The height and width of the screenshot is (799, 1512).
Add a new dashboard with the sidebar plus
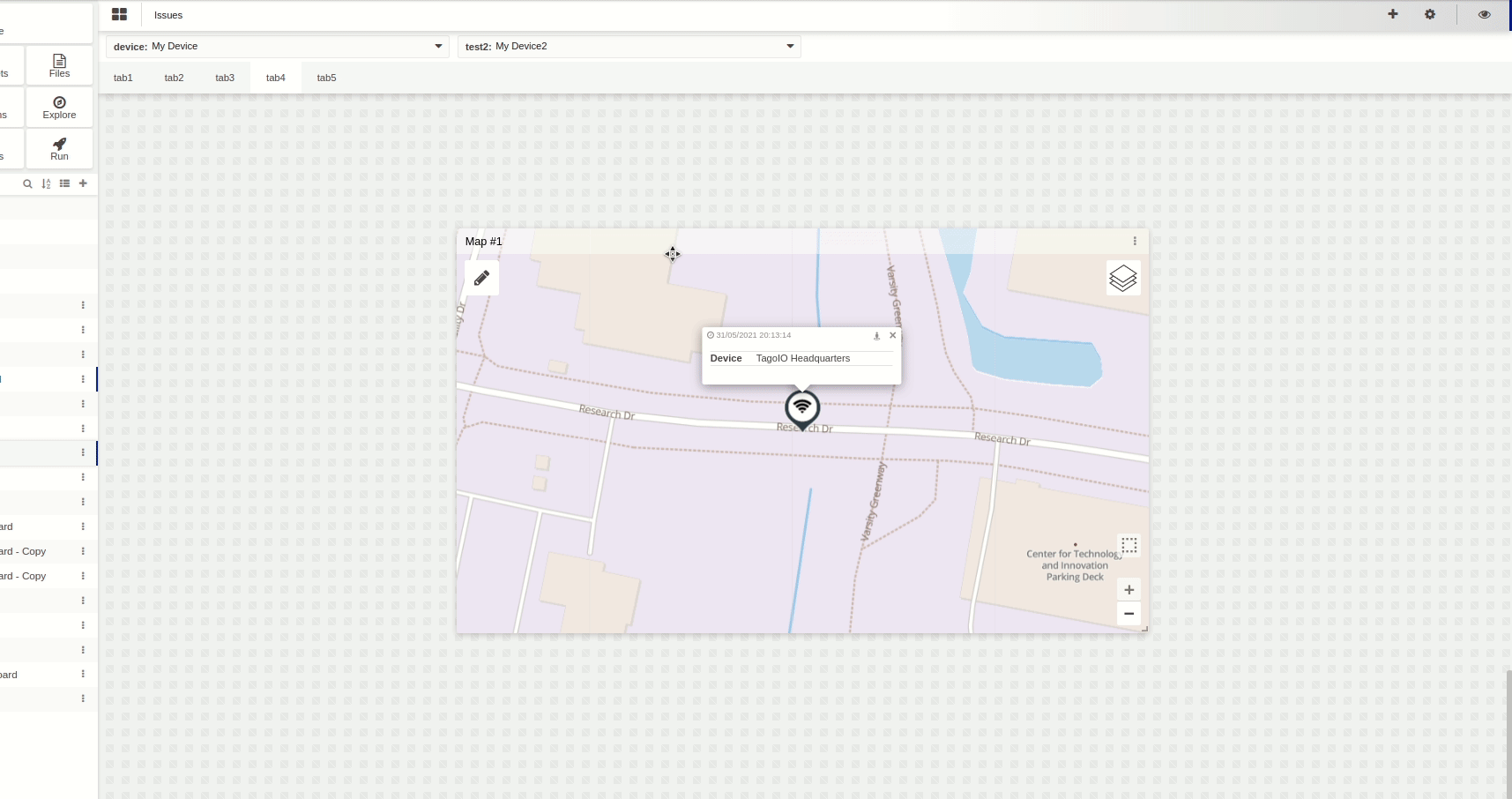click(83, 183)
